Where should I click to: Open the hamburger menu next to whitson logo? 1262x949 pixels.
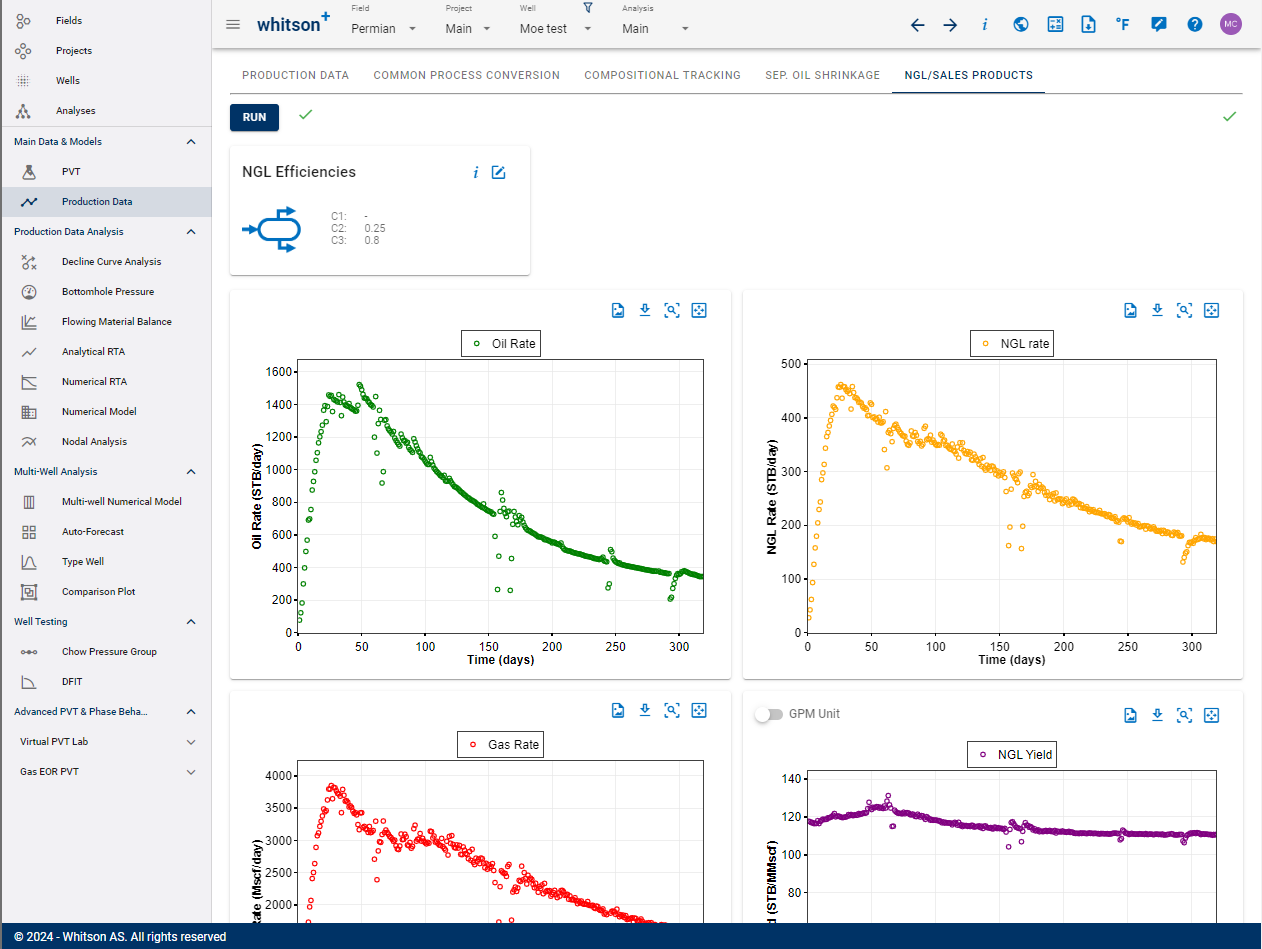233,25
